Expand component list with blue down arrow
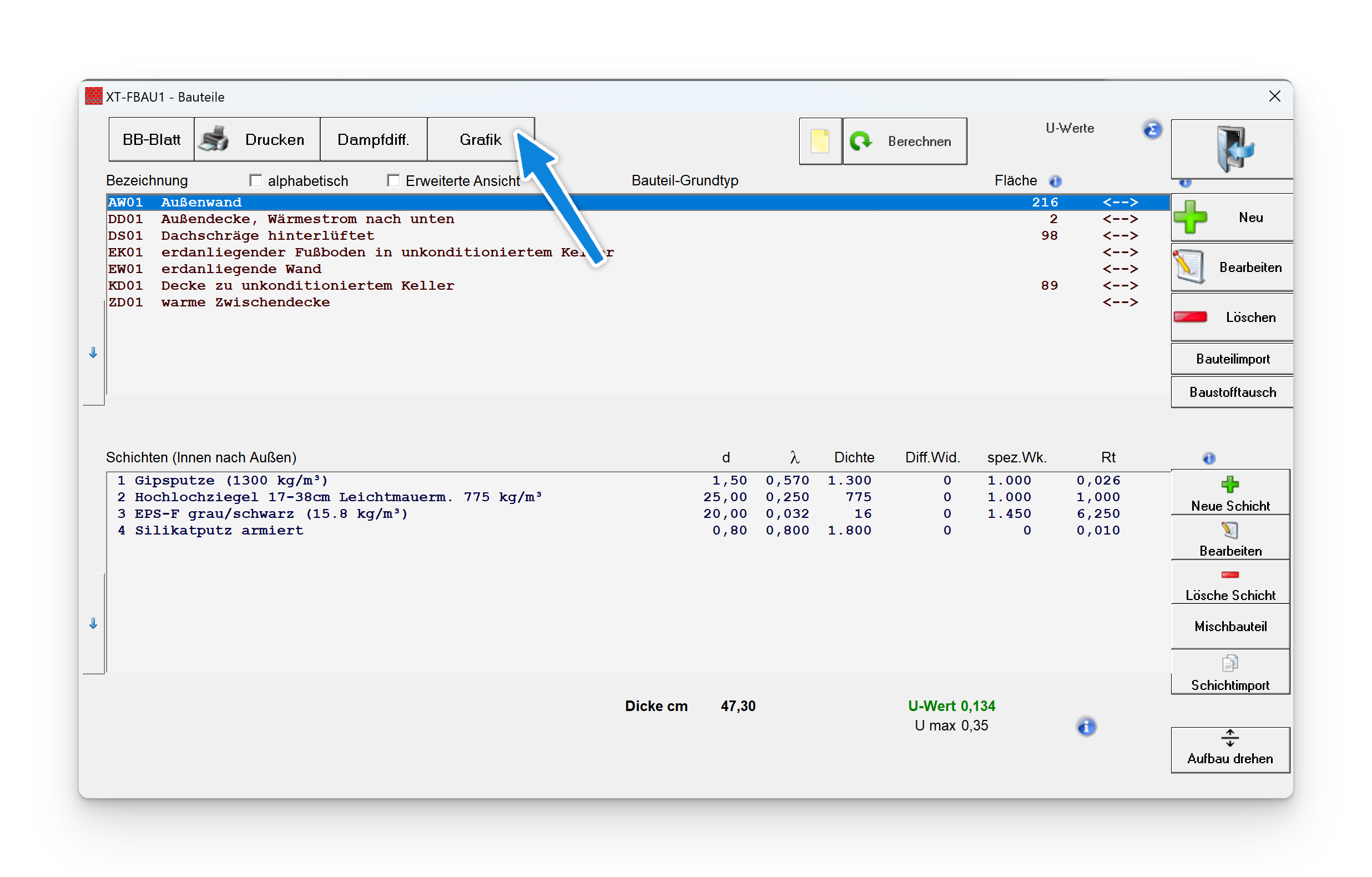Screen dimensions: 1372x877 (93, 354)
